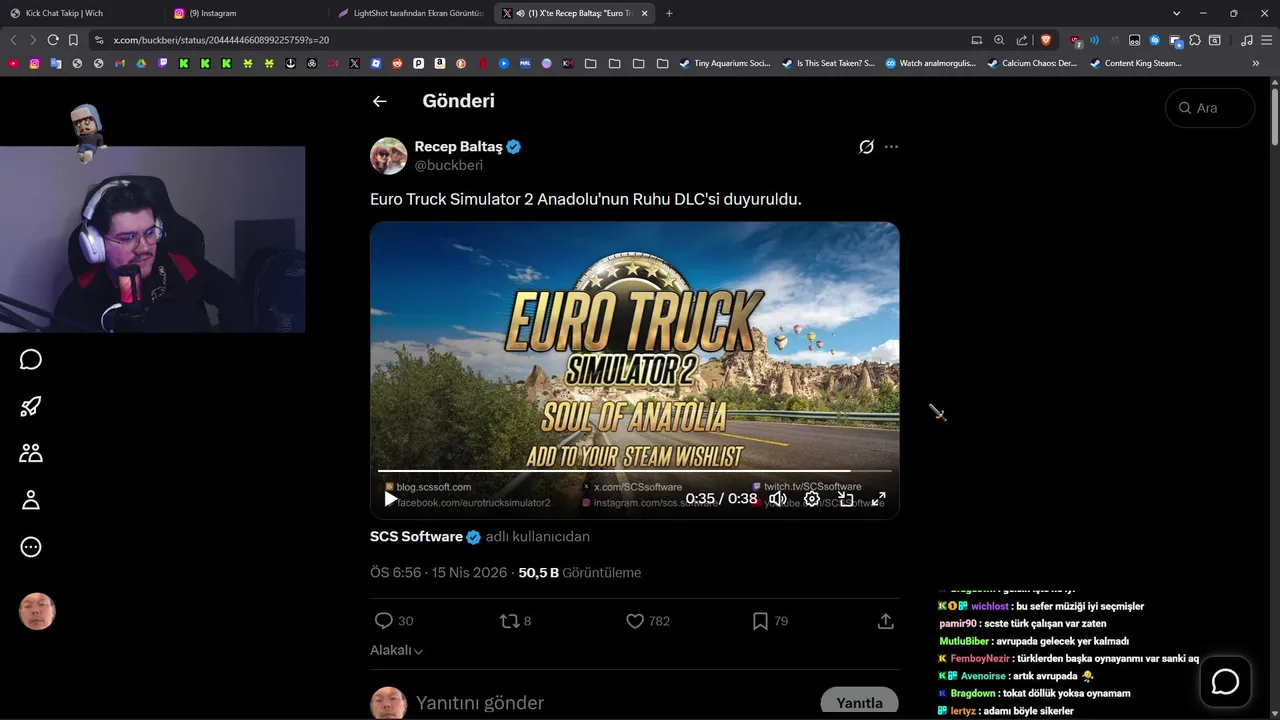Seek on the video progress bar
The width and height of the screenshot is (1280, 720).
[634, 470]
